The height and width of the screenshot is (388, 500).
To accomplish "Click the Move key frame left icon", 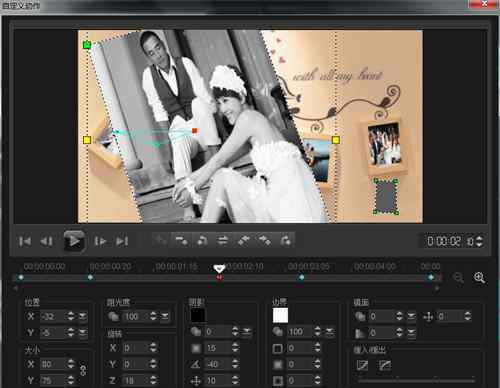I will [x=244, y=240].
